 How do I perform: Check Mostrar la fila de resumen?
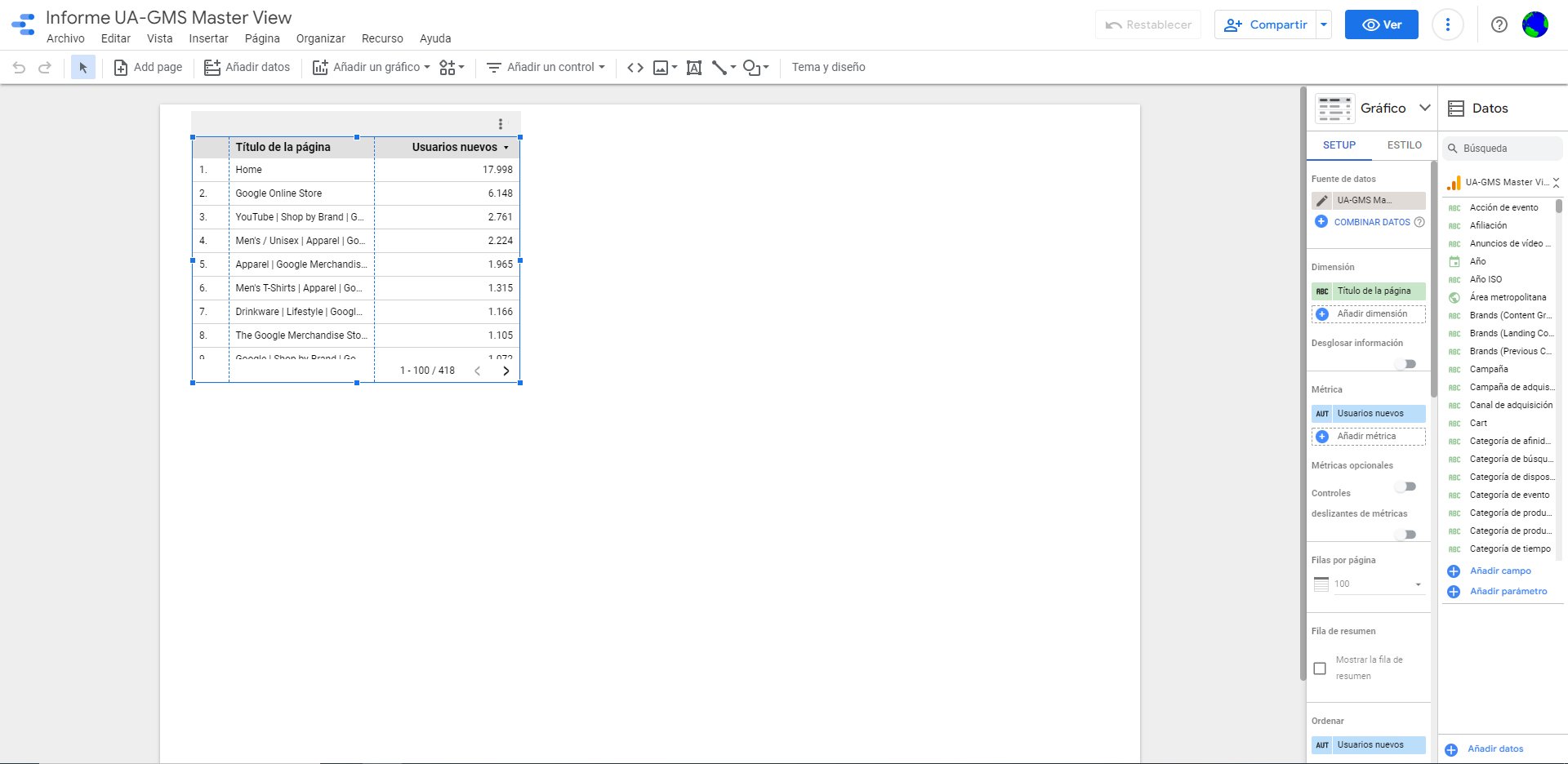(x=1320, y=668)
